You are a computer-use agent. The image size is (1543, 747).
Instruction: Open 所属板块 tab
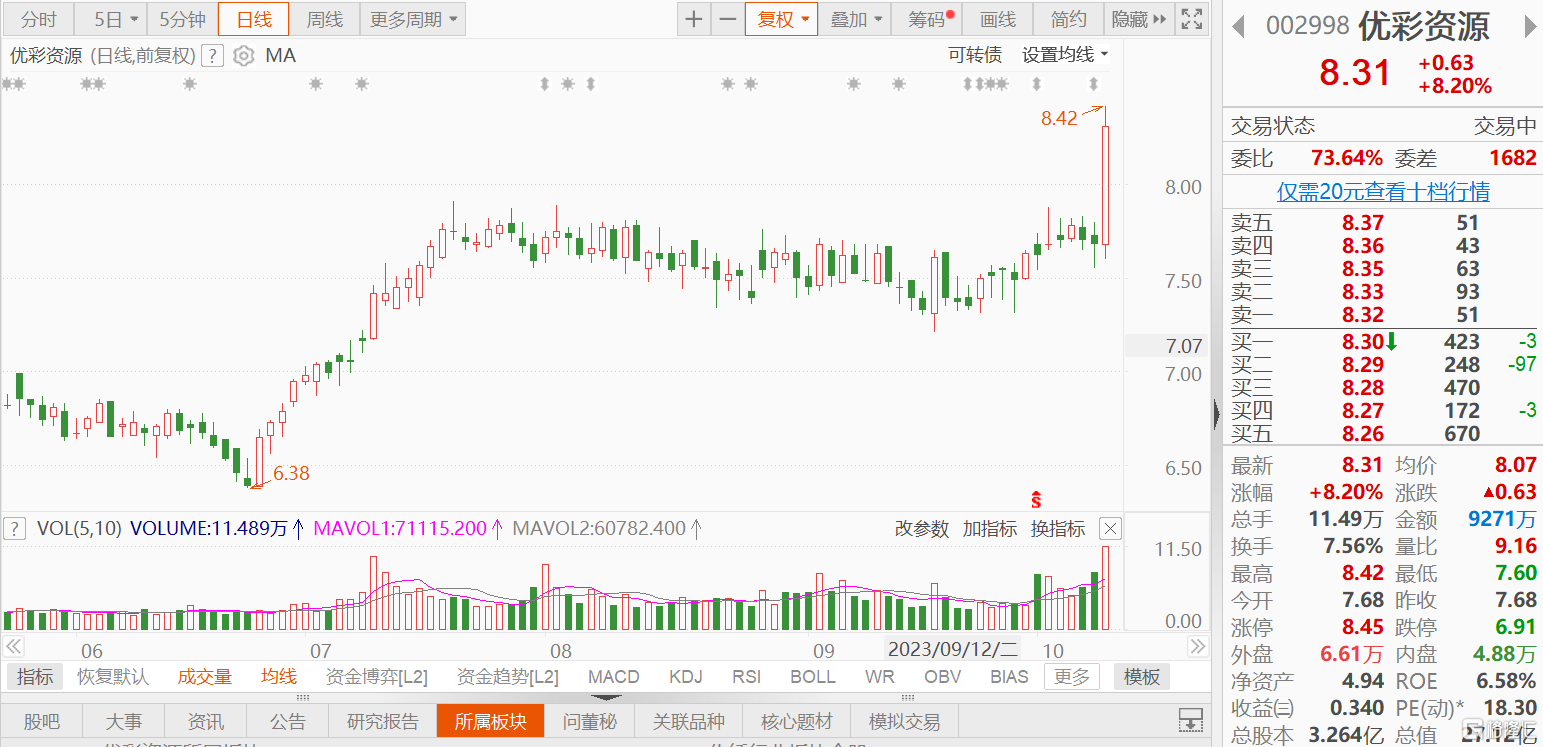490,721
